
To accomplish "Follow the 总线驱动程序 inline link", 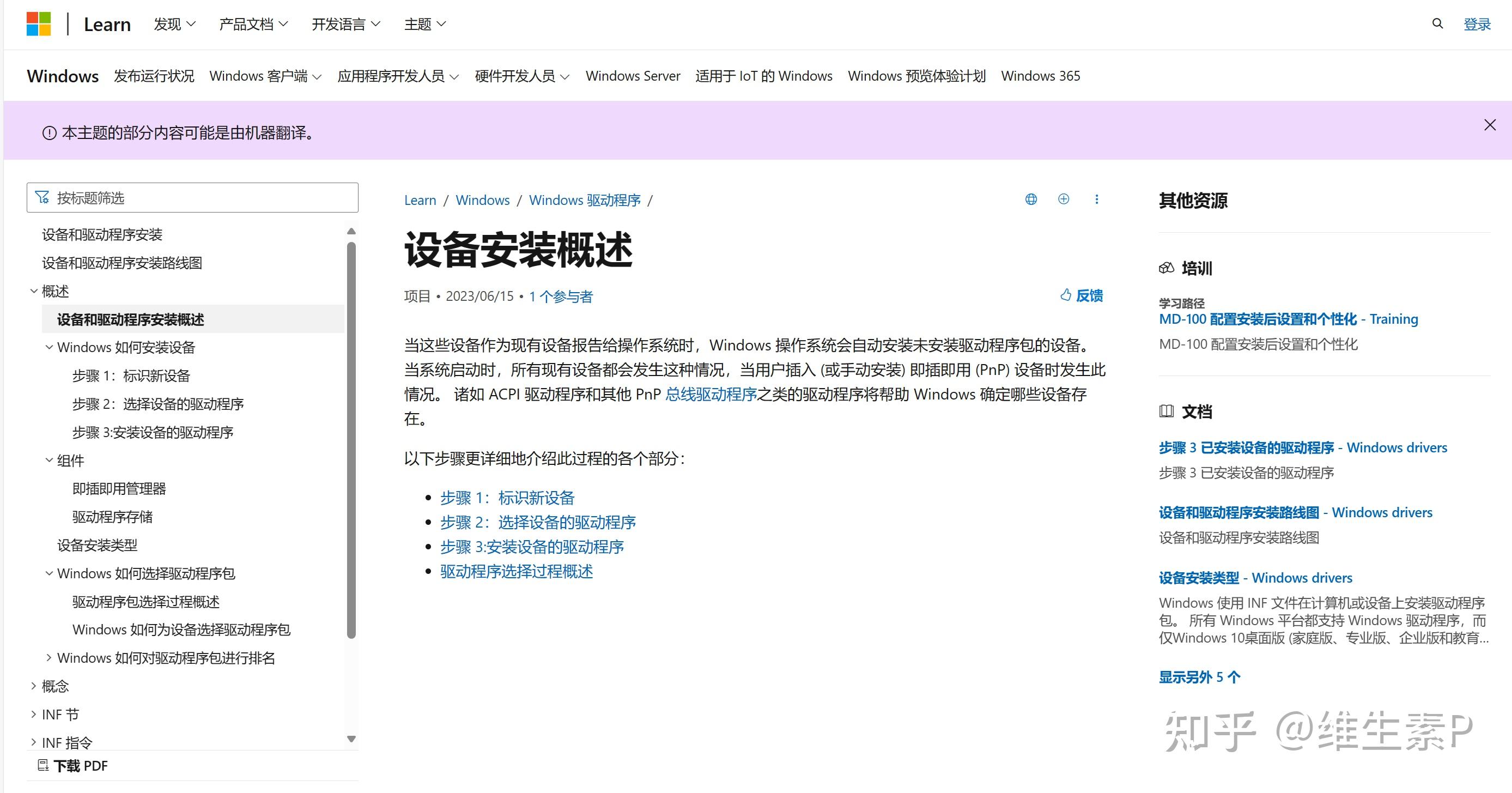I will coord(711,395).
